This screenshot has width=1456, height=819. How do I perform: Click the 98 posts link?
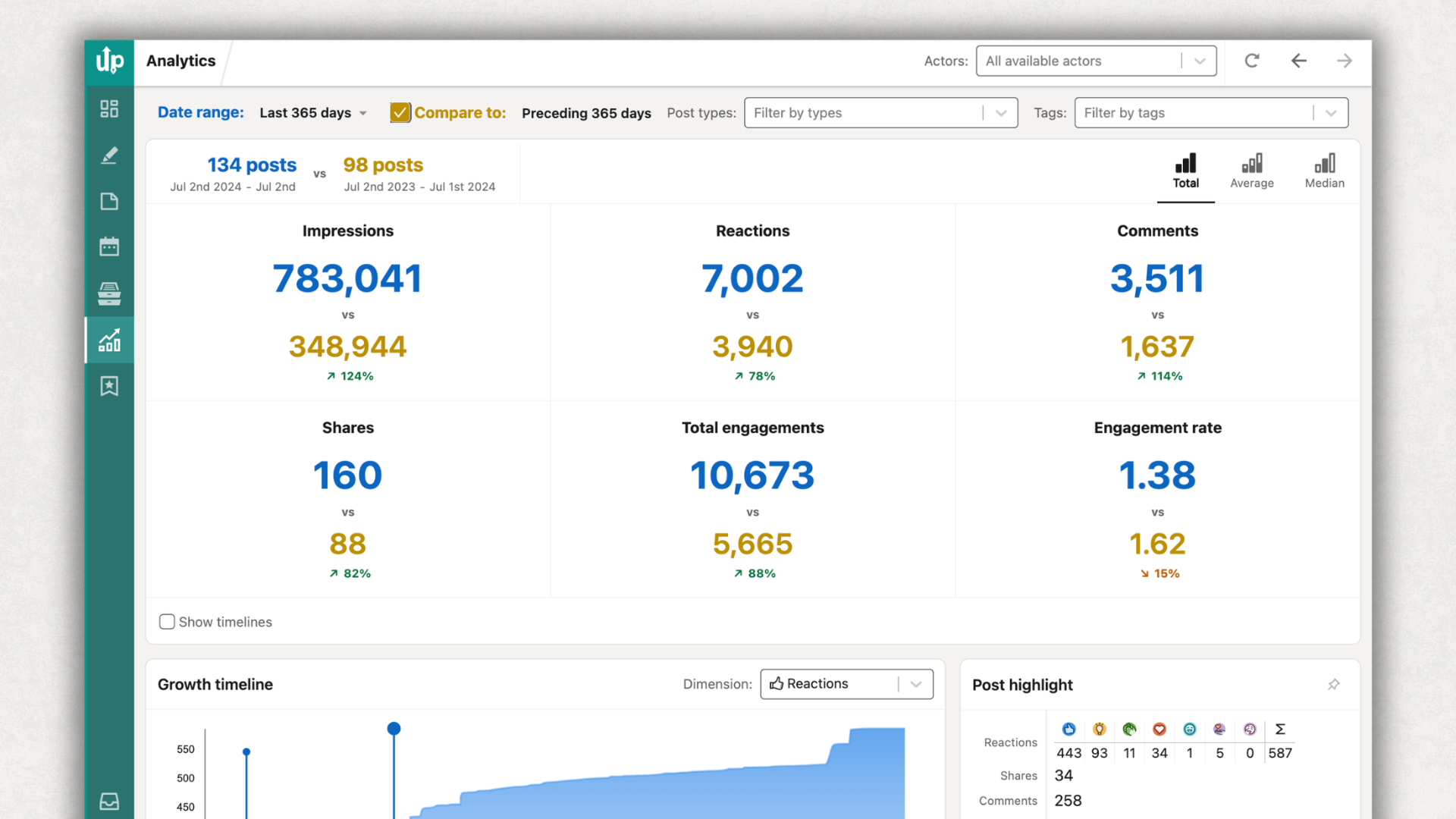(383, 165)
